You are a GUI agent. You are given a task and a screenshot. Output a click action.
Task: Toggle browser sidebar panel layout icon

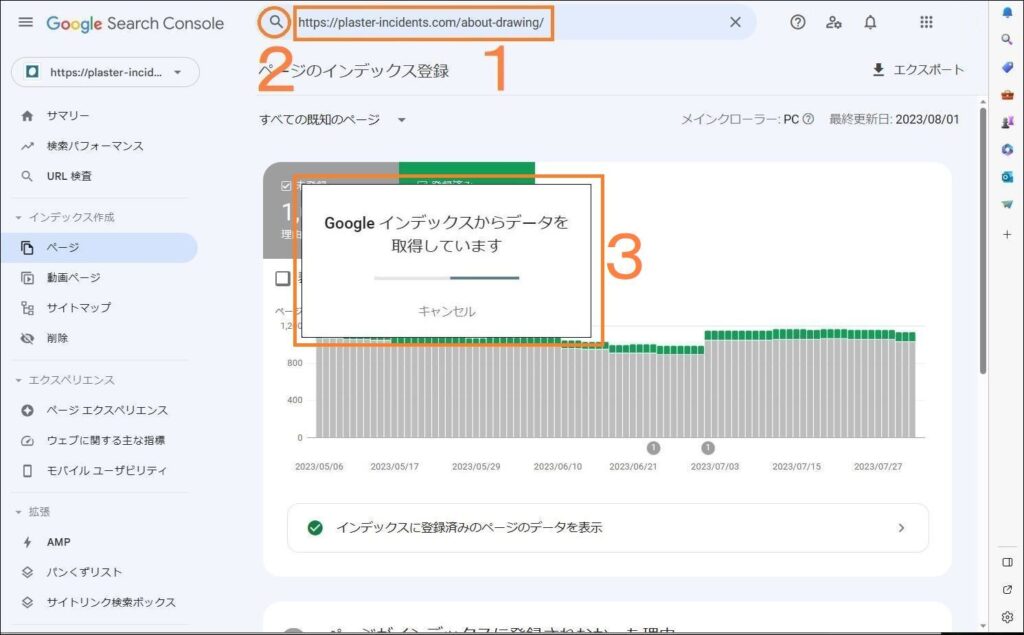(x=1007, y=562)
